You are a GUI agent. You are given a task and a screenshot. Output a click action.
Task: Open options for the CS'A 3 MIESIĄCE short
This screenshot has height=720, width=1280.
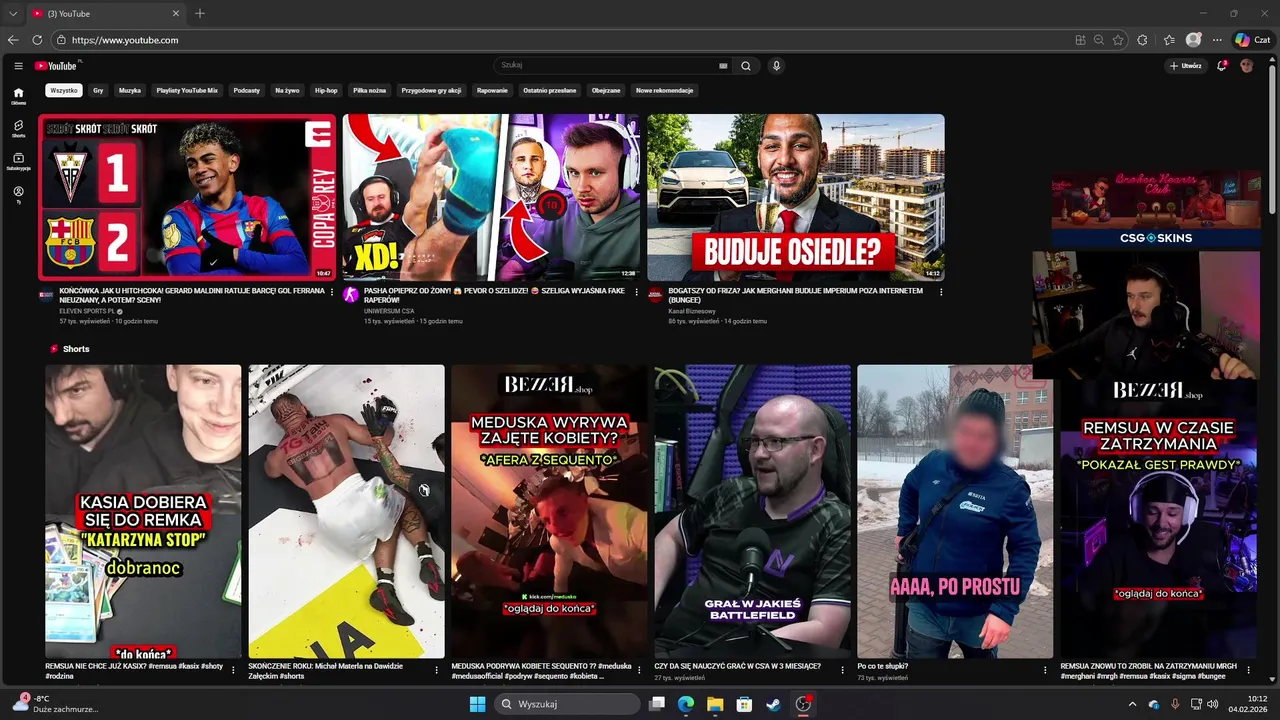(x=843, y=670)
